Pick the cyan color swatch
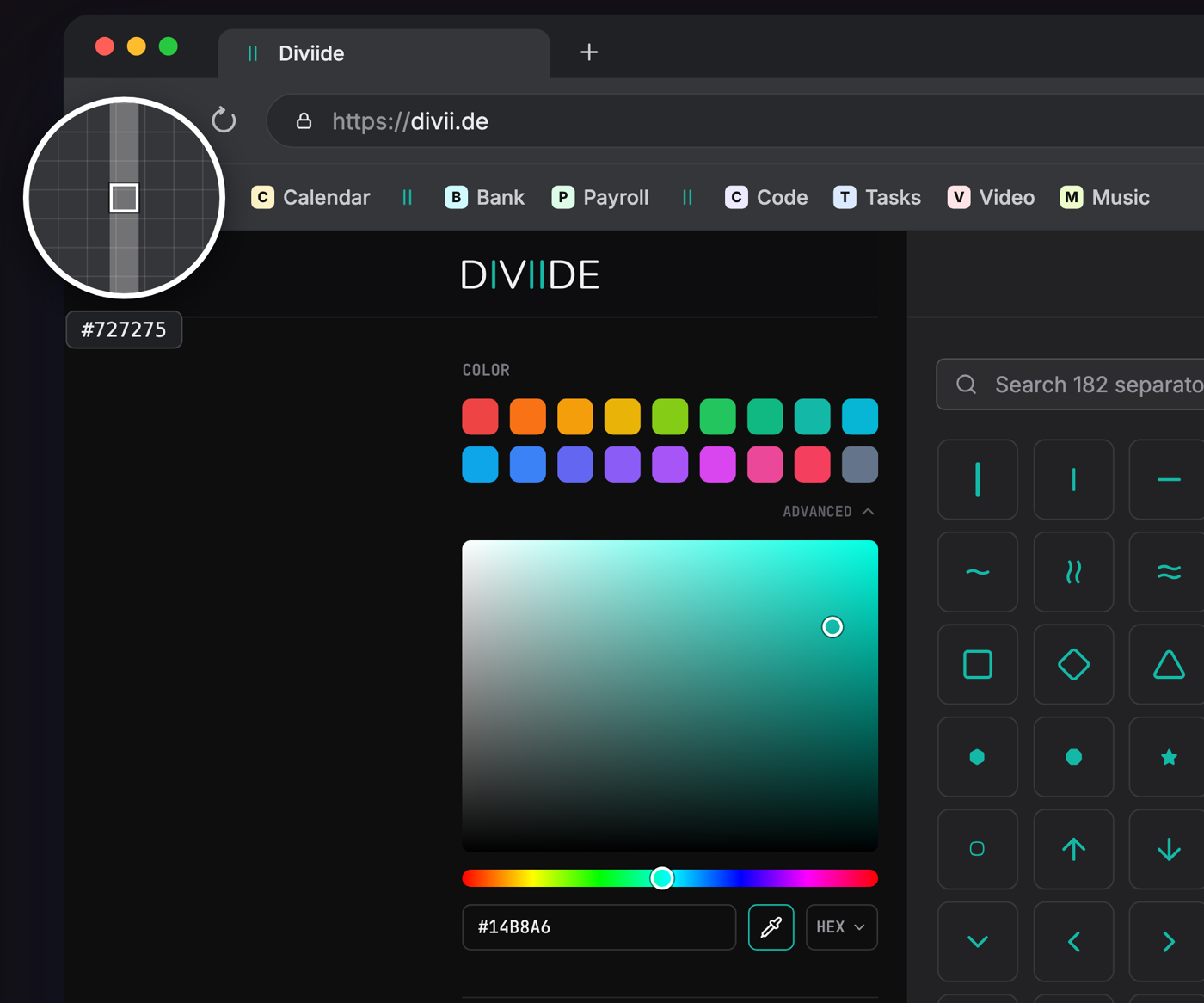Viewport: 1204px width, 1003px height. click(860, 417)
